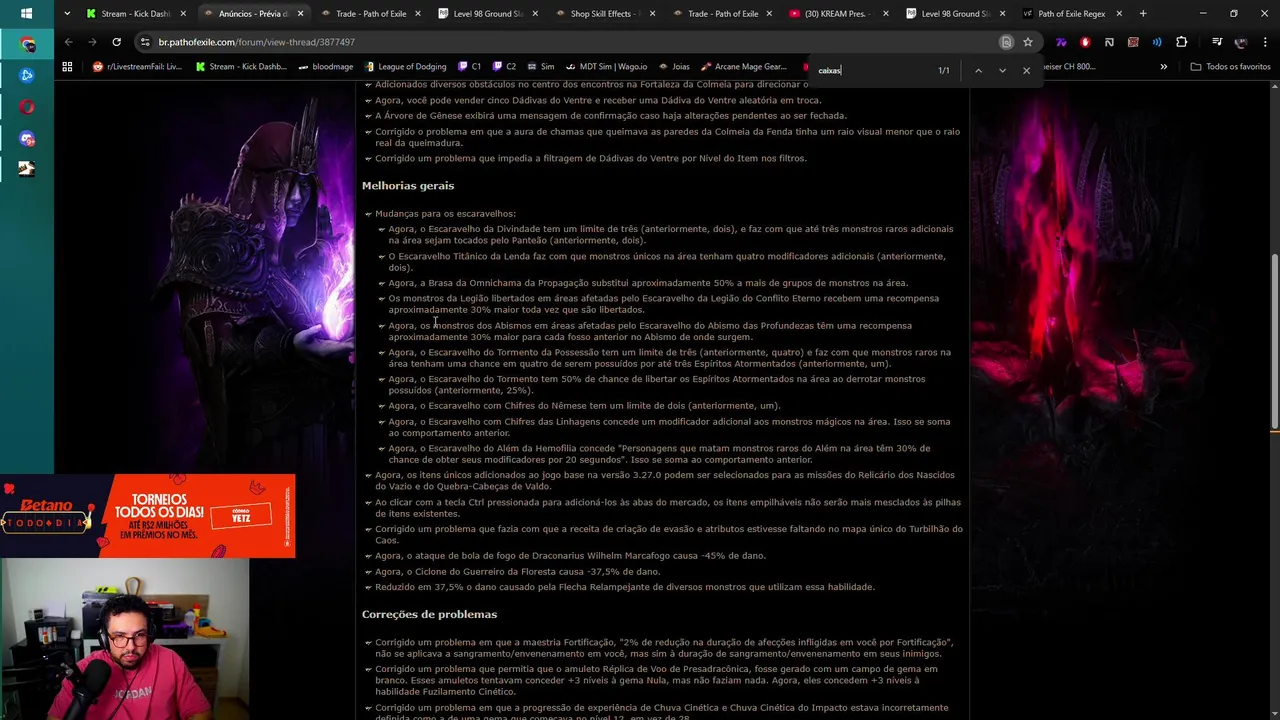The image size is (1280, 720).
Task: Open the C1 Twitch bookmark
Action: [x=469, y=67]
